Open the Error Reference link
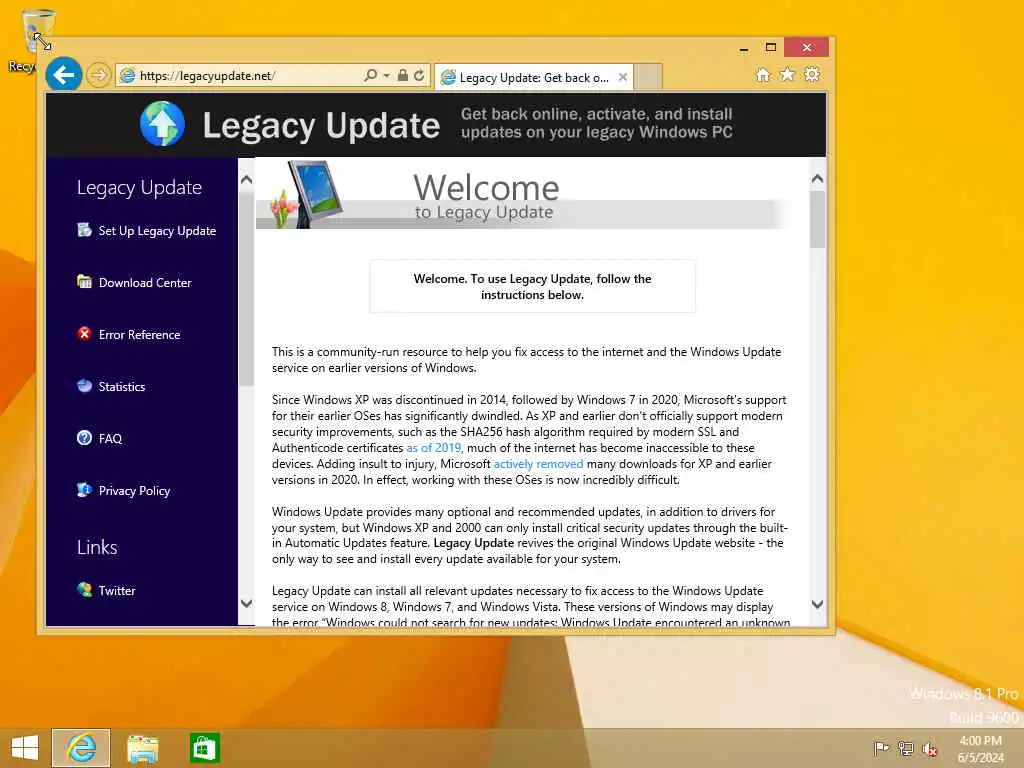 (x=140, y=334)
